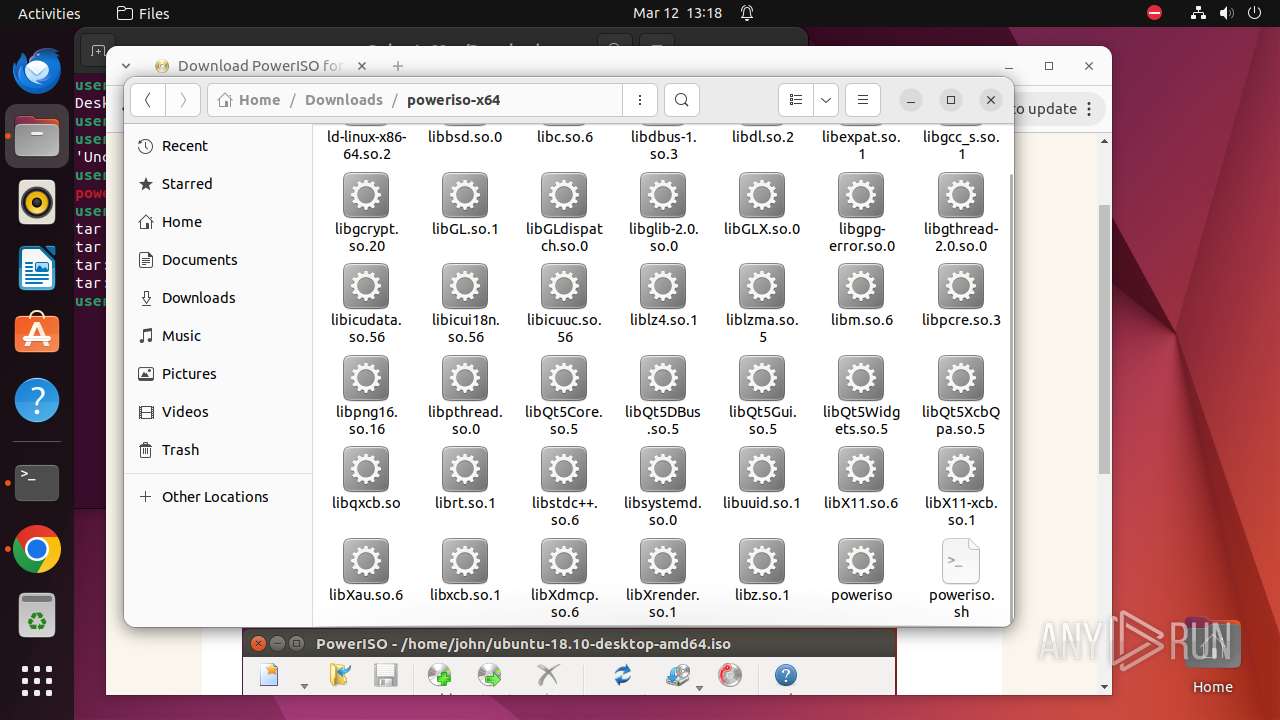Open the Files hamburger main menu
The height and width of the screenshot is (720, 1280).
coord(862,100)
